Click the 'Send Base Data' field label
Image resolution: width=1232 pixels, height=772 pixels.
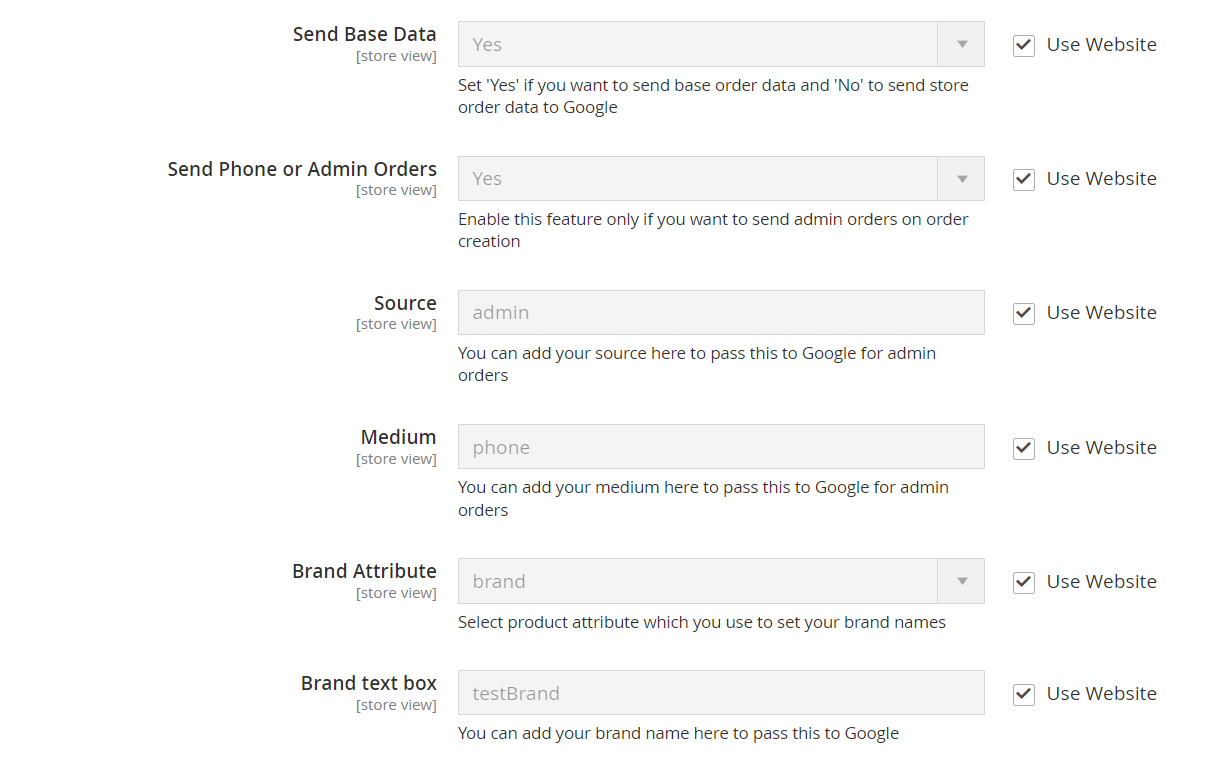click(364, 35)
